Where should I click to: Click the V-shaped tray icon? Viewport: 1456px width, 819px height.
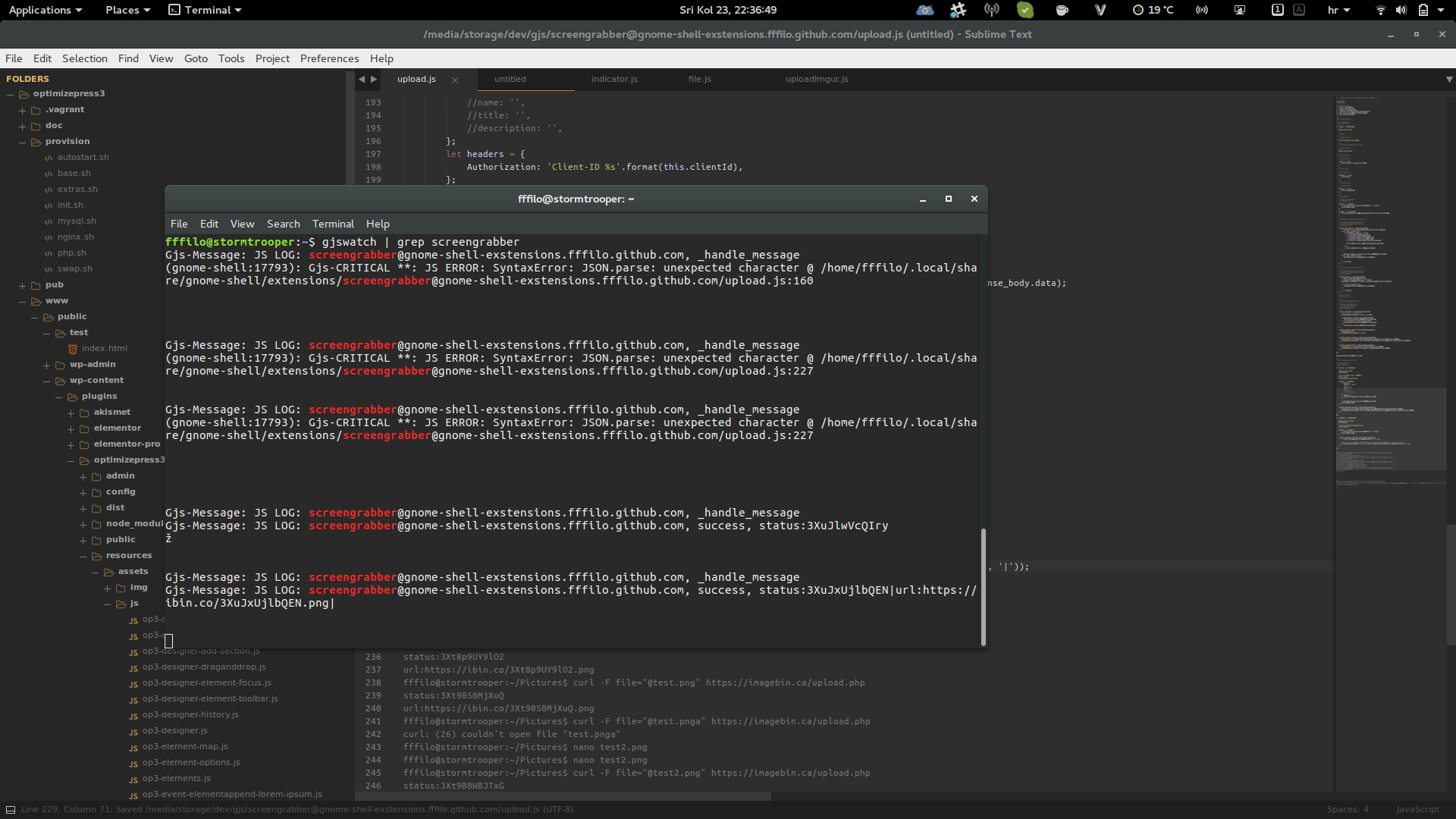pos(1100,10)
